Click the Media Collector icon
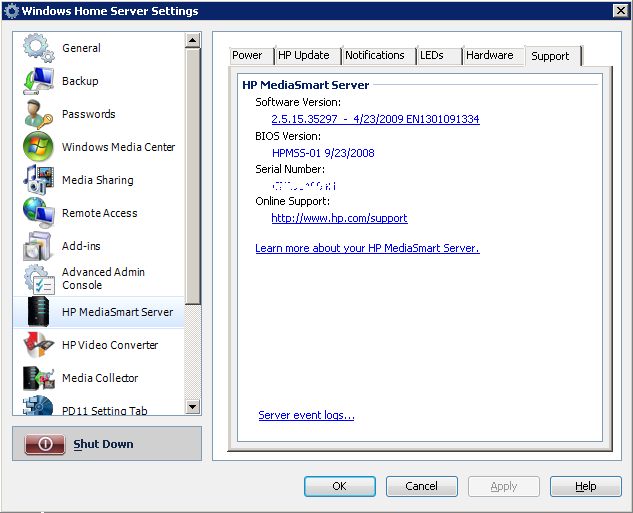Screen dimensions: 633x513 pyautogui.click(x=38, y=378)
